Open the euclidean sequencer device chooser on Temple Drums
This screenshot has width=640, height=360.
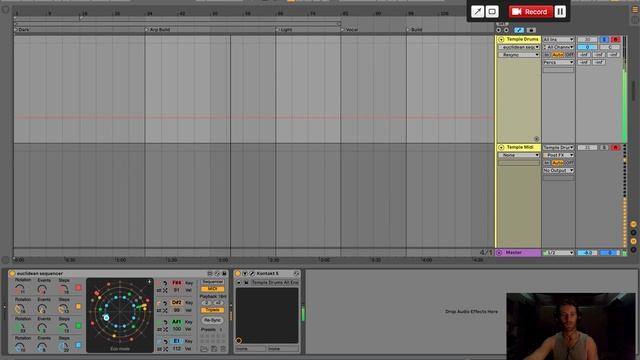click(518, 47)
